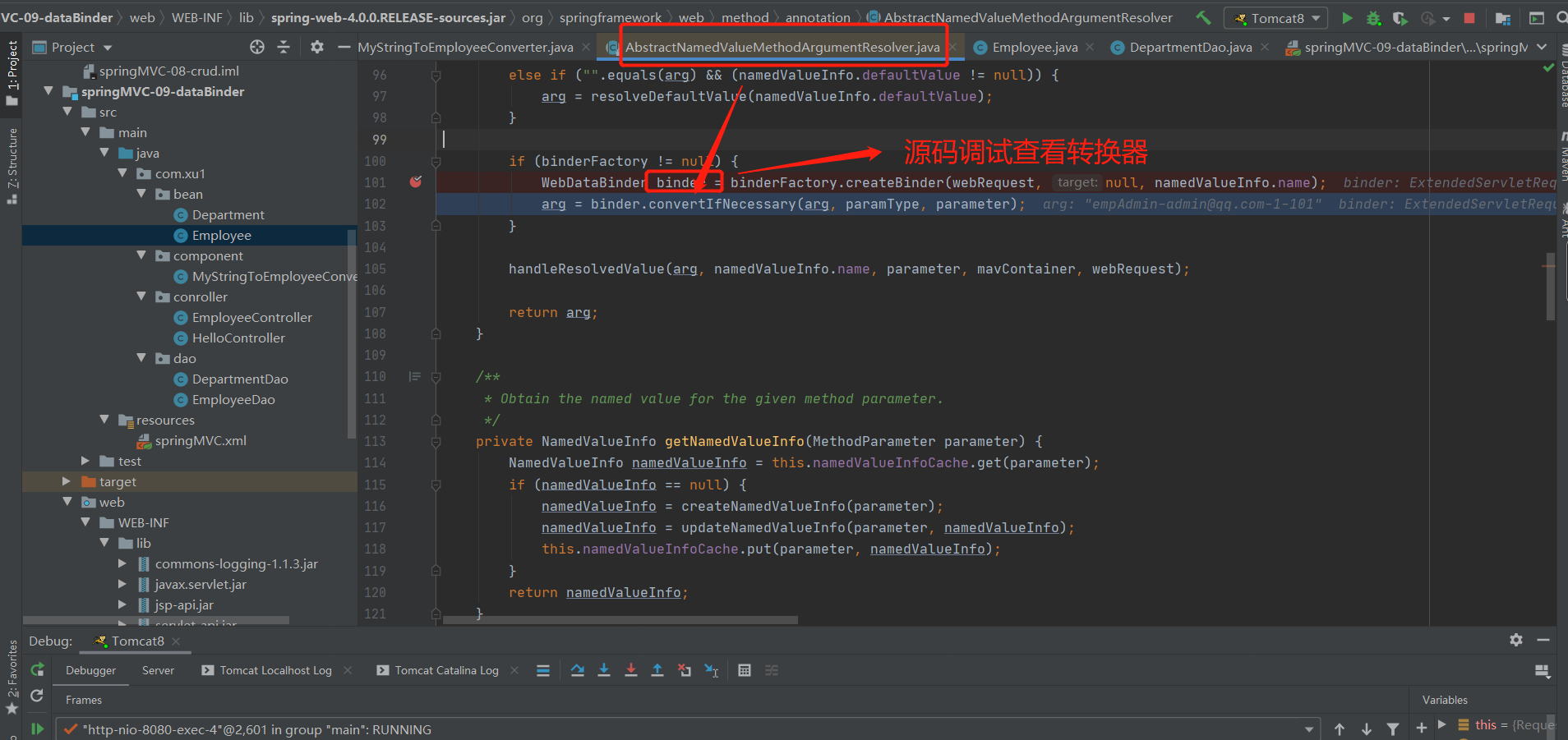The width and height of the screenshot is (1568, 740).
Task: Click the Project panel horizontal scrollbar
Action: (x=156, y=620)
